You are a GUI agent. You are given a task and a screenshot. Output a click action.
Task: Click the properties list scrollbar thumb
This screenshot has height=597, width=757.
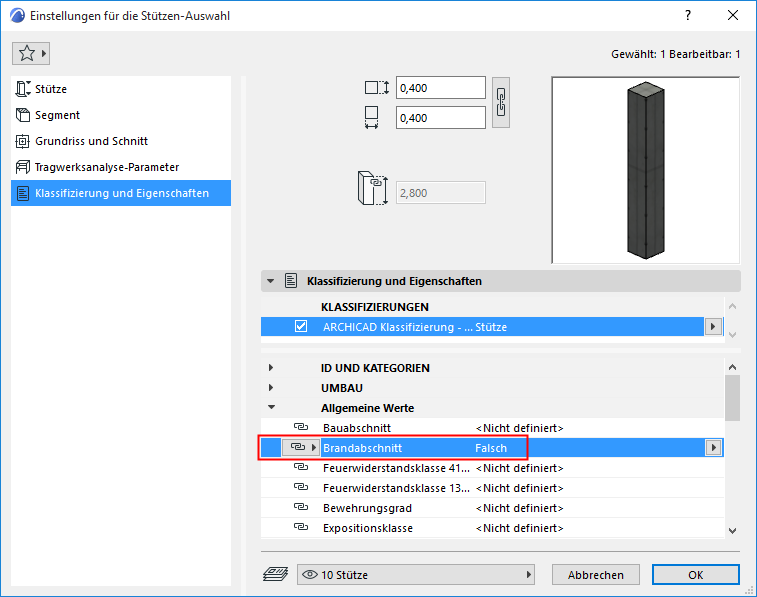coord(732,398)
